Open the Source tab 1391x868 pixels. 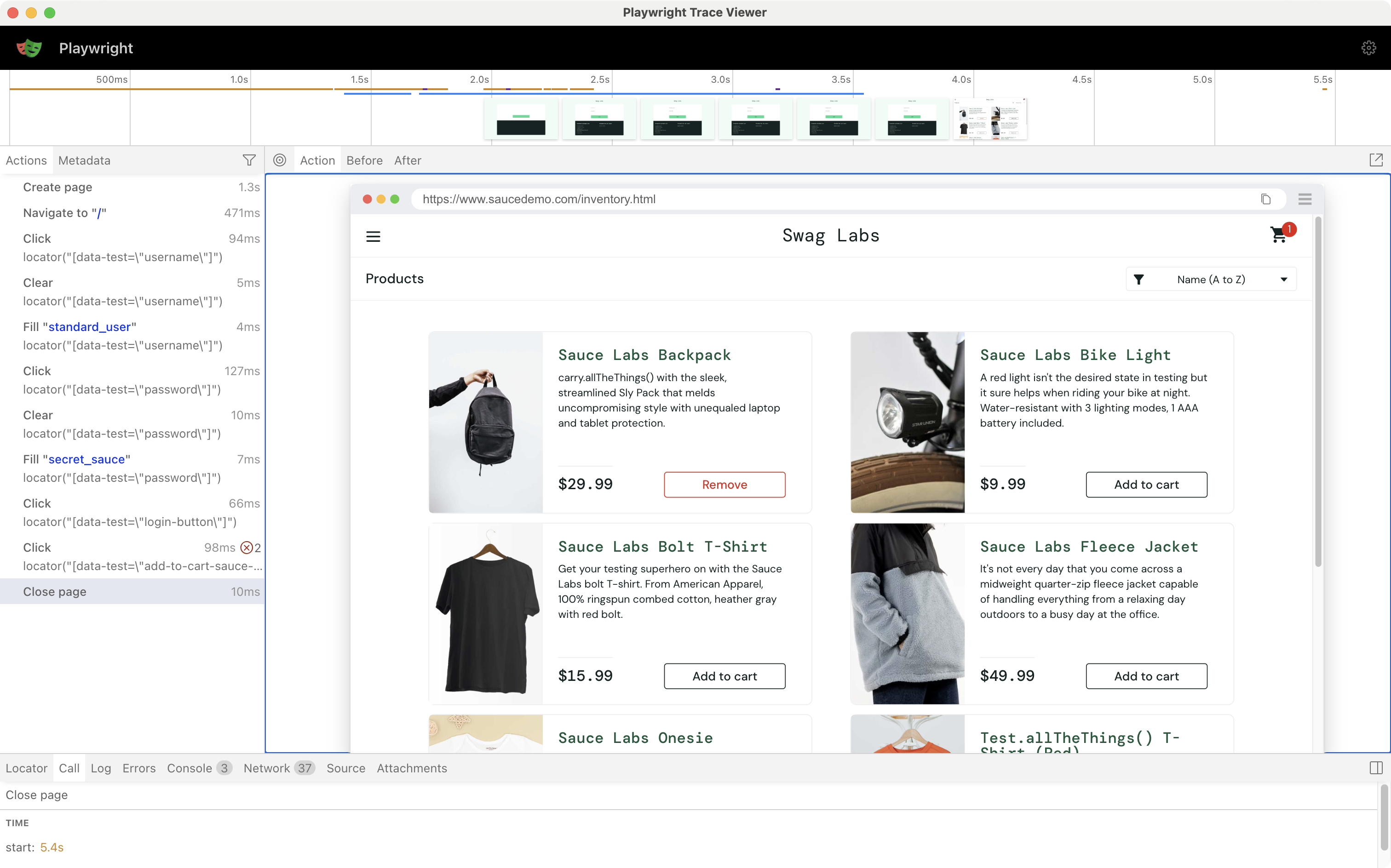[x=346, y=768]
